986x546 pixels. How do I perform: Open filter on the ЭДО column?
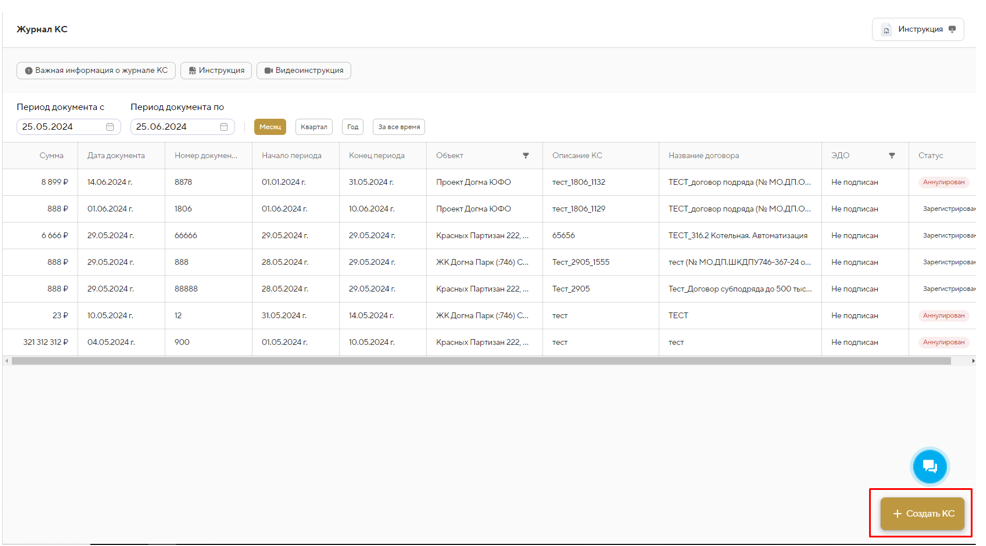[892, 156]
